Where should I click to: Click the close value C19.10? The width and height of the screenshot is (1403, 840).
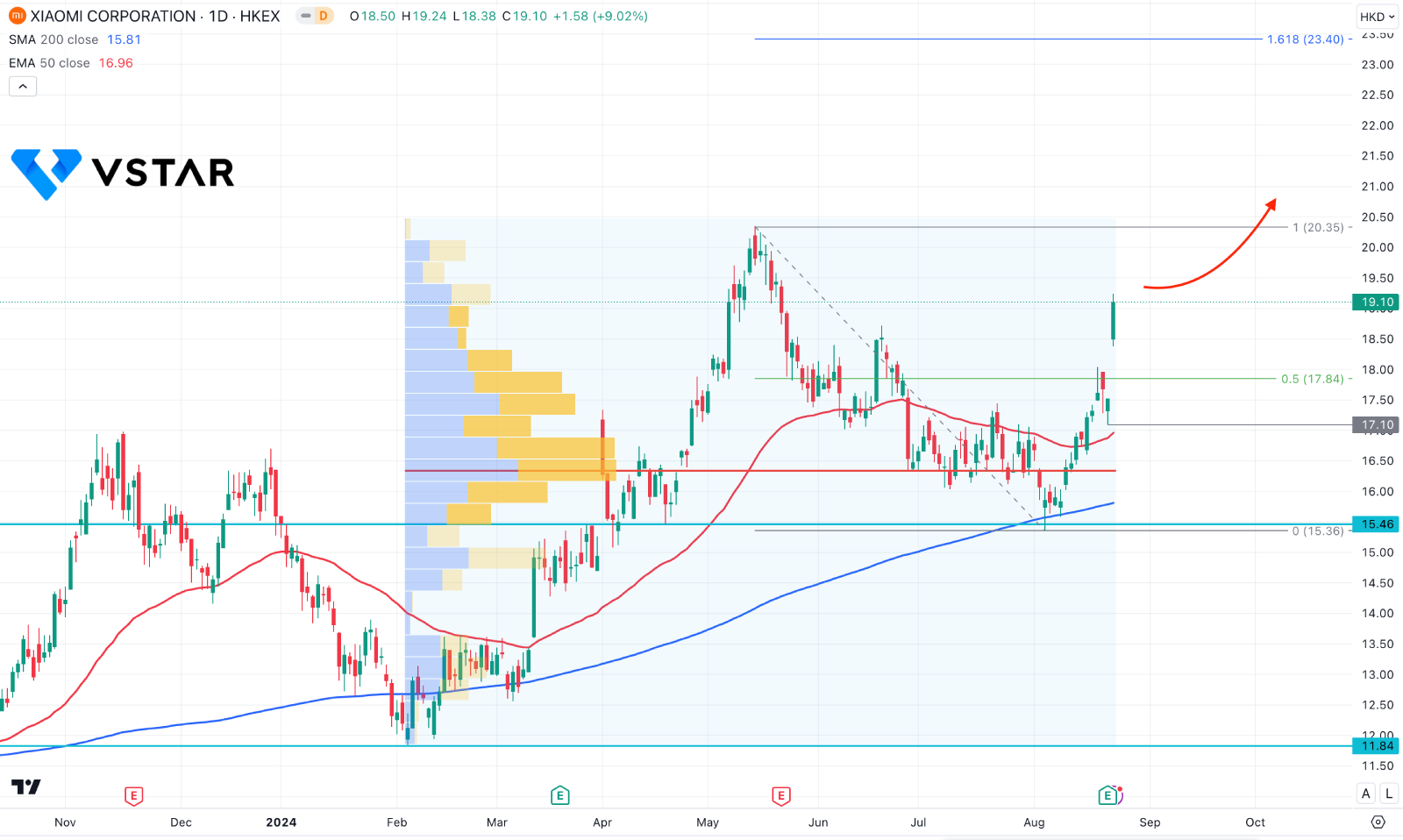click(524, 16)
